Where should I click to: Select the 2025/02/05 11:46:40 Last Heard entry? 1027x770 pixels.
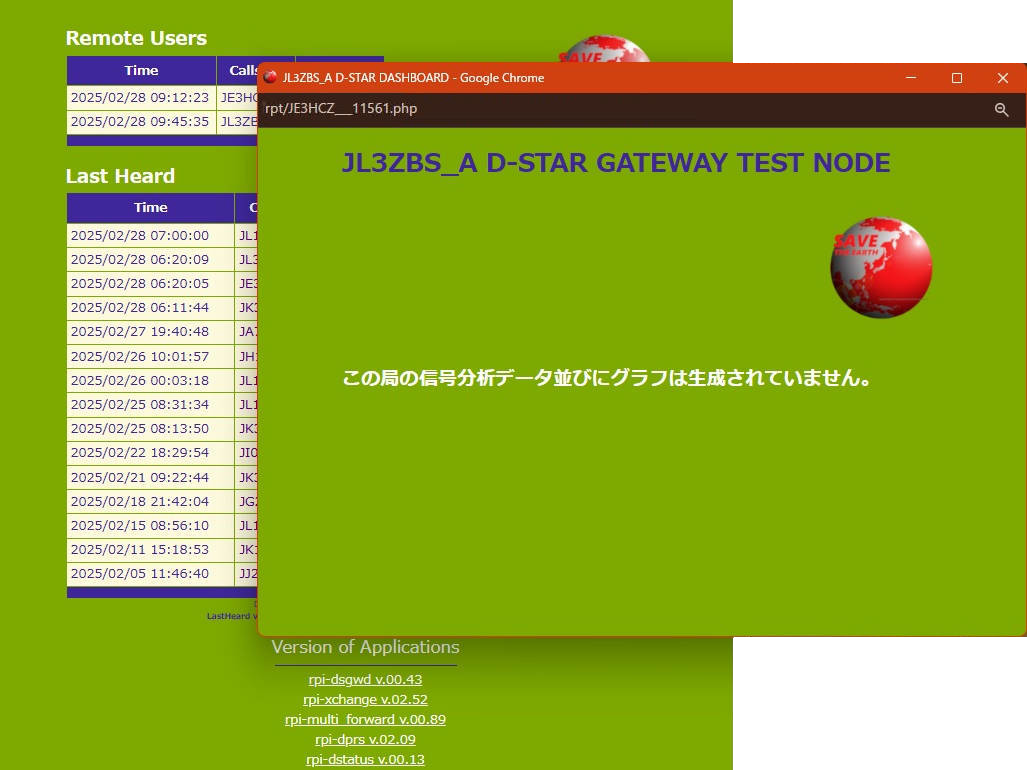click(140, 574)
